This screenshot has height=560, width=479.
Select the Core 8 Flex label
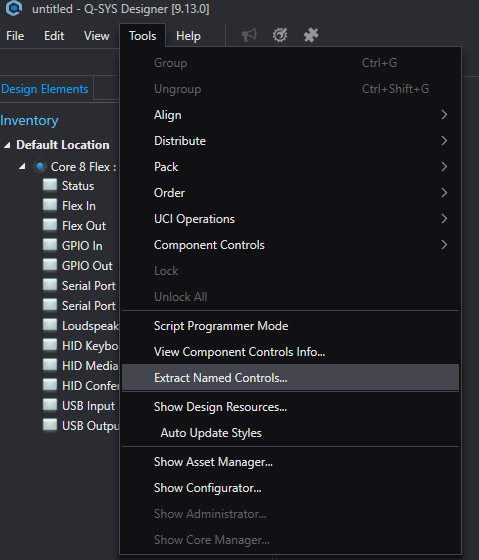[x=83, y=167]
